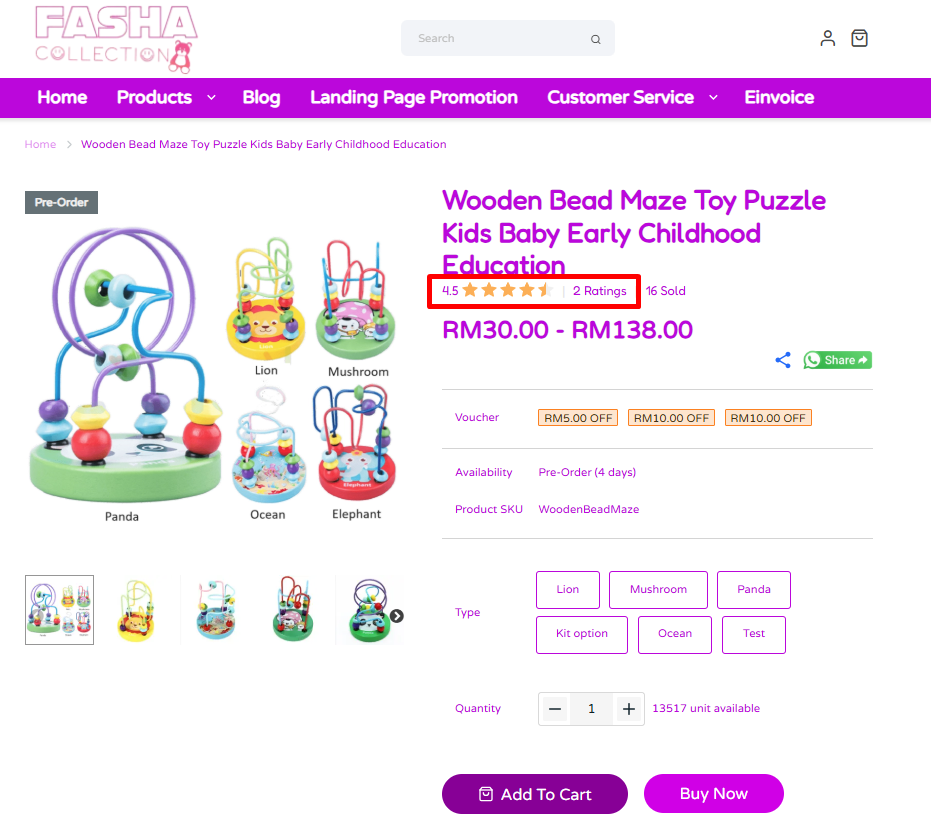Open the user account icon
The height and width of the screenshot is (828, 931).
827,38
